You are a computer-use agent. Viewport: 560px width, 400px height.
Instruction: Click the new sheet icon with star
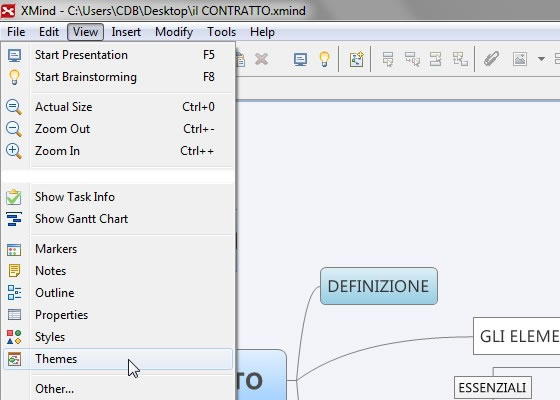click(356, 59)
